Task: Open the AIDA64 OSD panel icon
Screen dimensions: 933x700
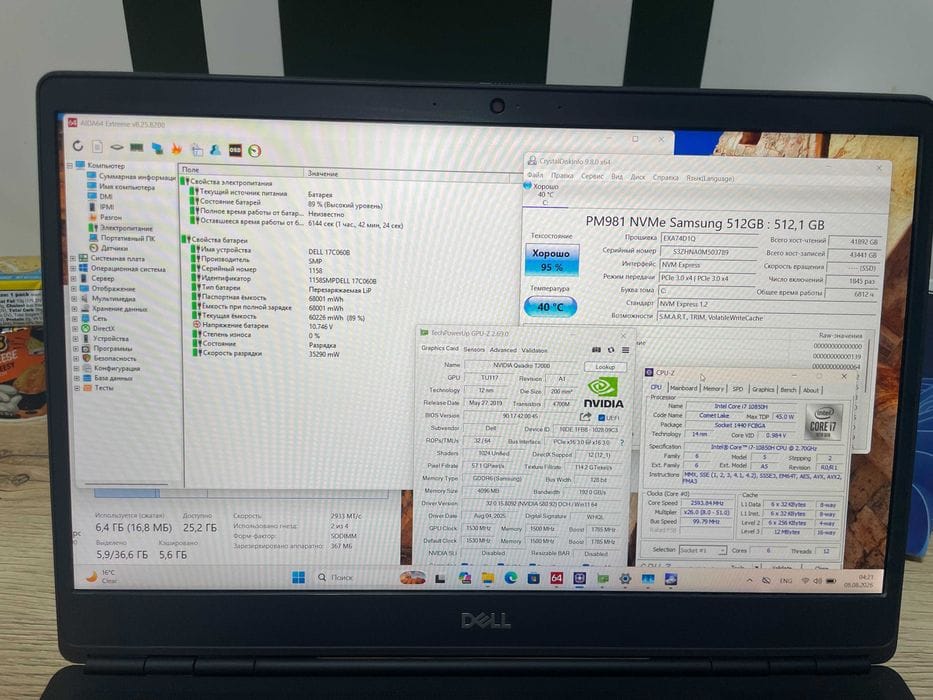Action: pyautogui.click(x=235, y=151)
